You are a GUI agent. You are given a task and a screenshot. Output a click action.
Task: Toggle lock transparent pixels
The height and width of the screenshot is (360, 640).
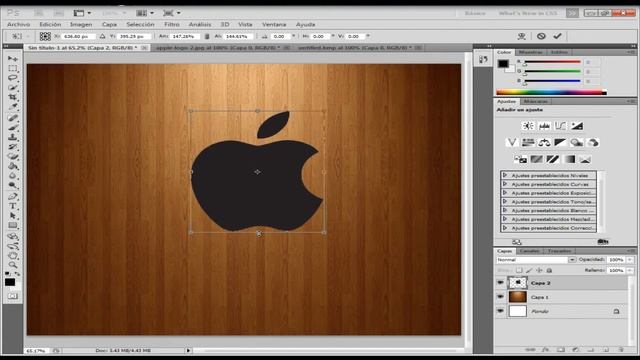519,270
